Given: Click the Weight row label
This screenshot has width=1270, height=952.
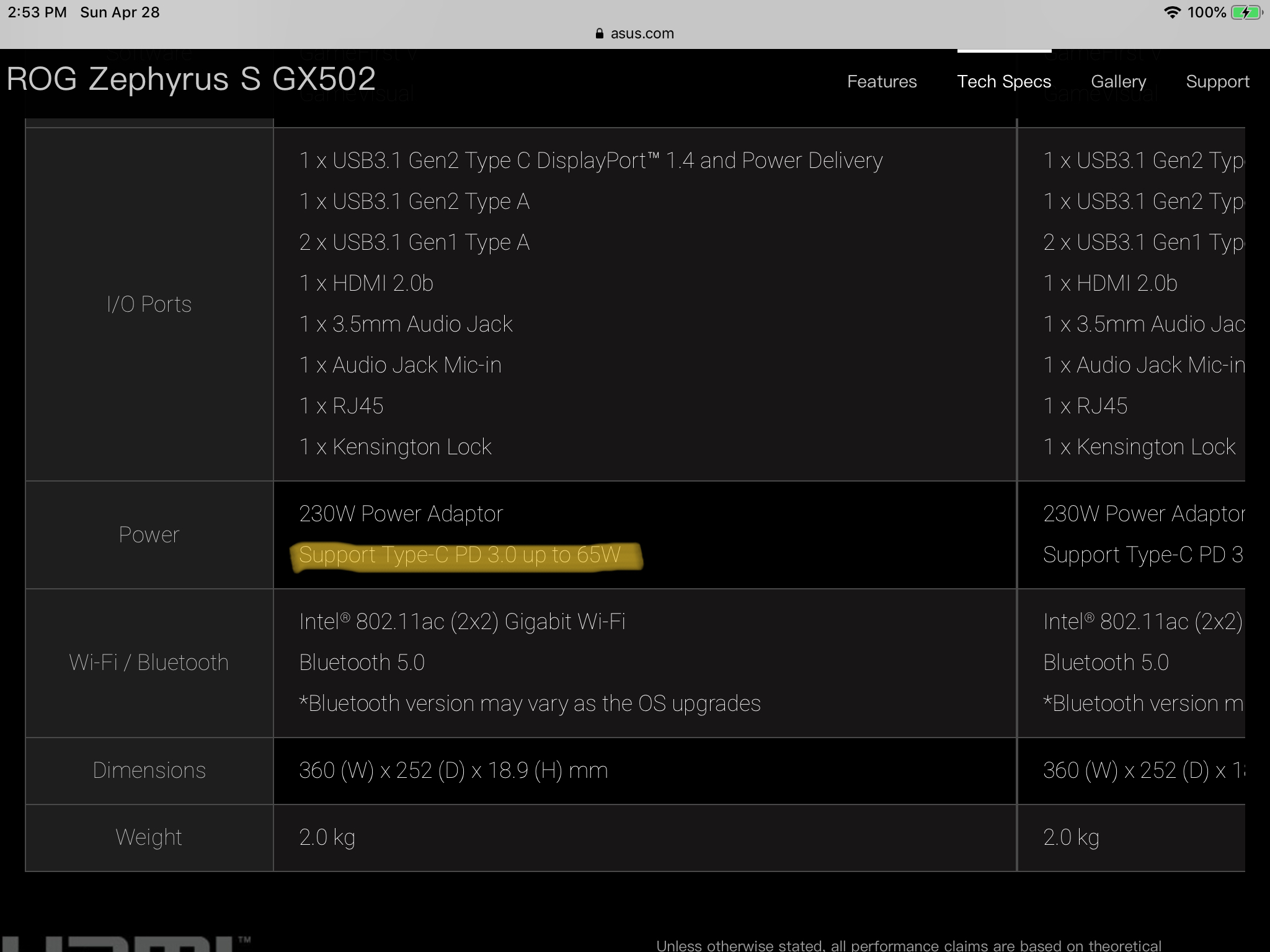Looking at the screenshot, I should pos(149,837).
